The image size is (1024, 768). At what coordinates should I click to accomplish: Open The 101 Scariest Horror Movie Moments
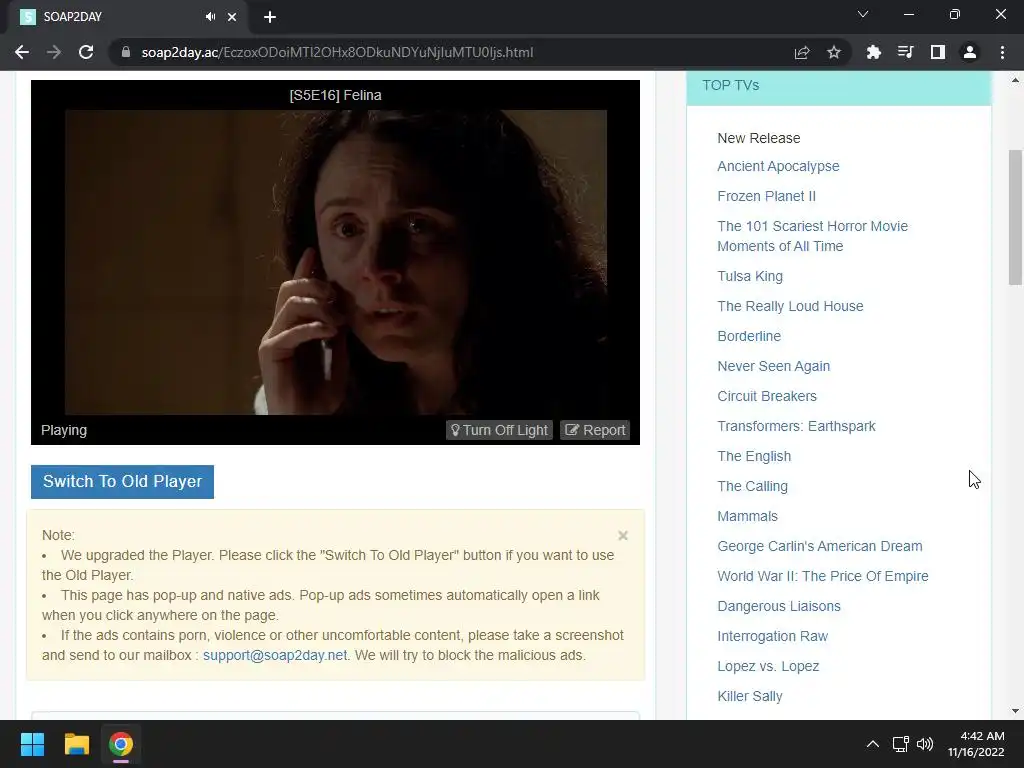(x=812, y=236)
